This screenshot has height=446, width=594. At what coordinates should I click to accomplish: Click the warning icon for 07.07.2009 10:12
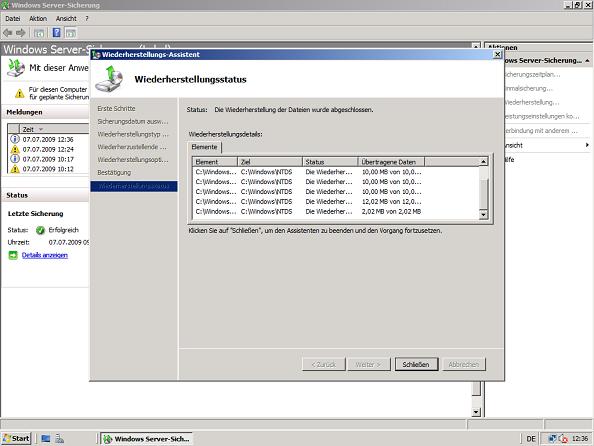click(x=15, y=169)
